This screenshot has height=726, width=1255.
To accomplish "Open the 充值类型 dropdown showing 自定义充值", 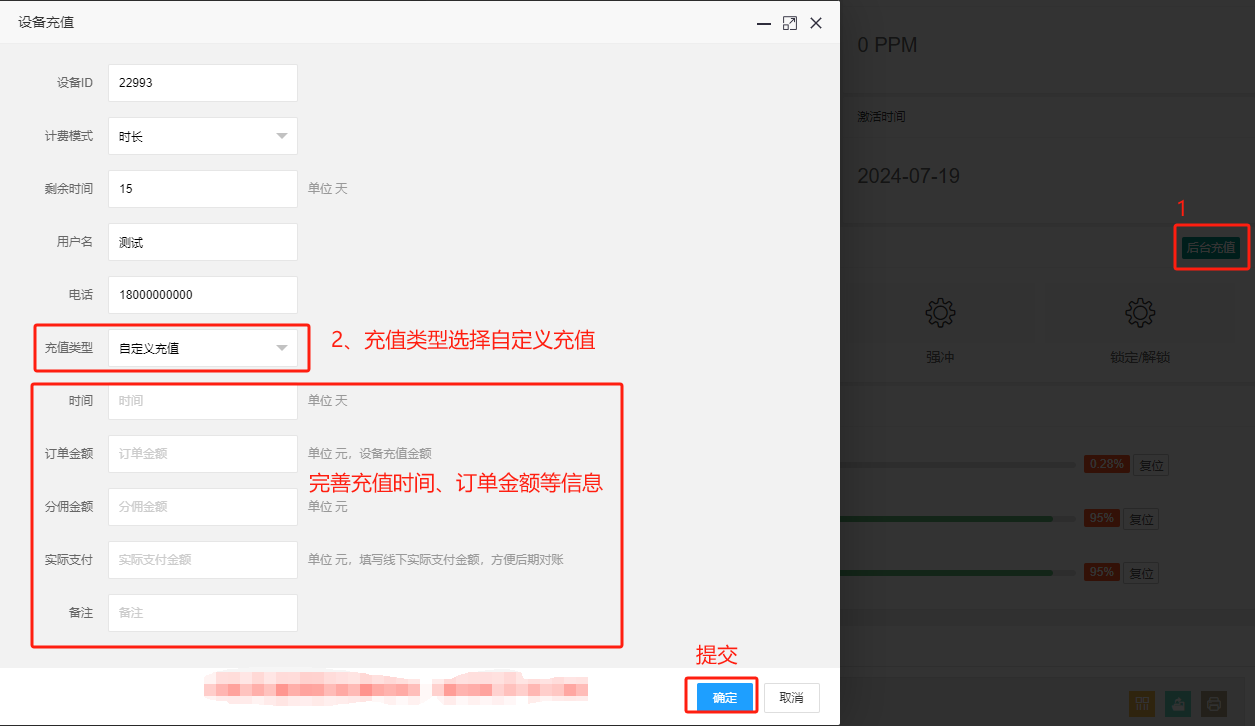I will [x=203, y=348].
